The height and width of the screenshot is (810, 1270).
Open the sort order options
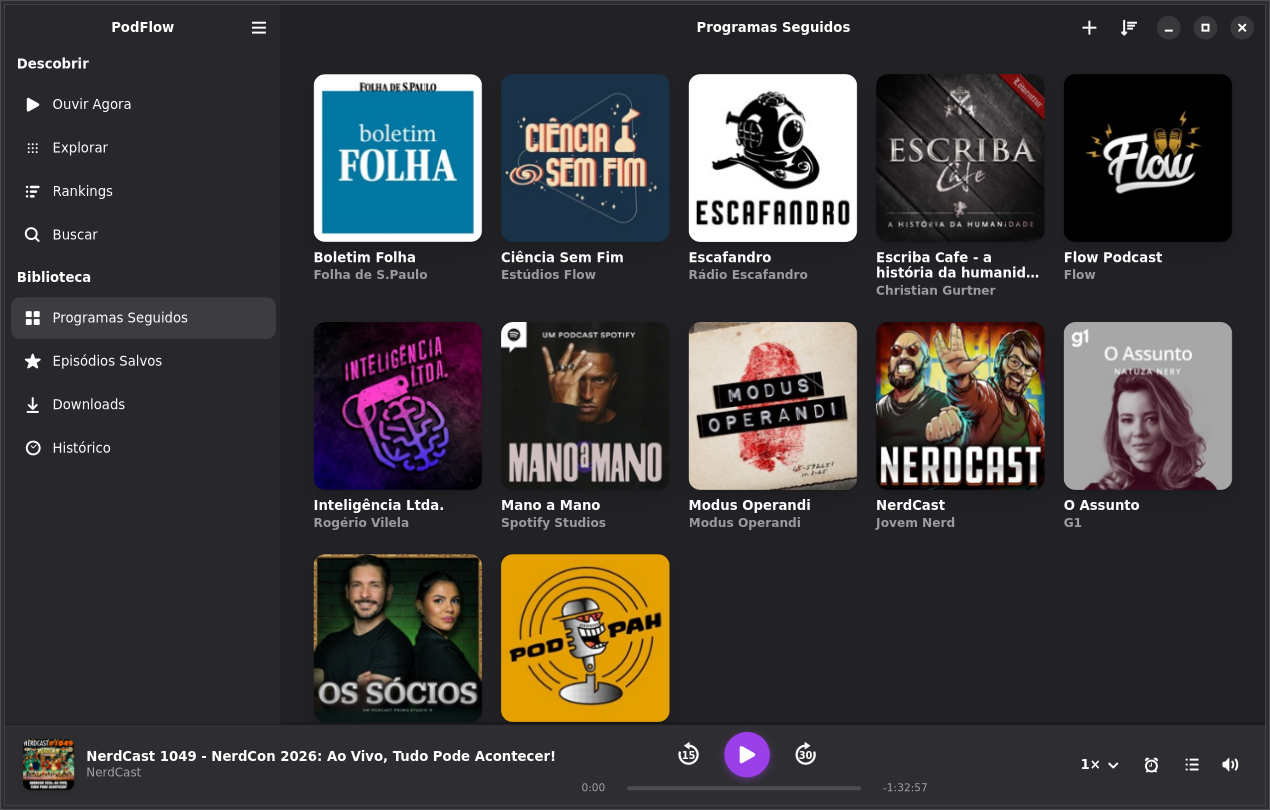coord(1129,28)
